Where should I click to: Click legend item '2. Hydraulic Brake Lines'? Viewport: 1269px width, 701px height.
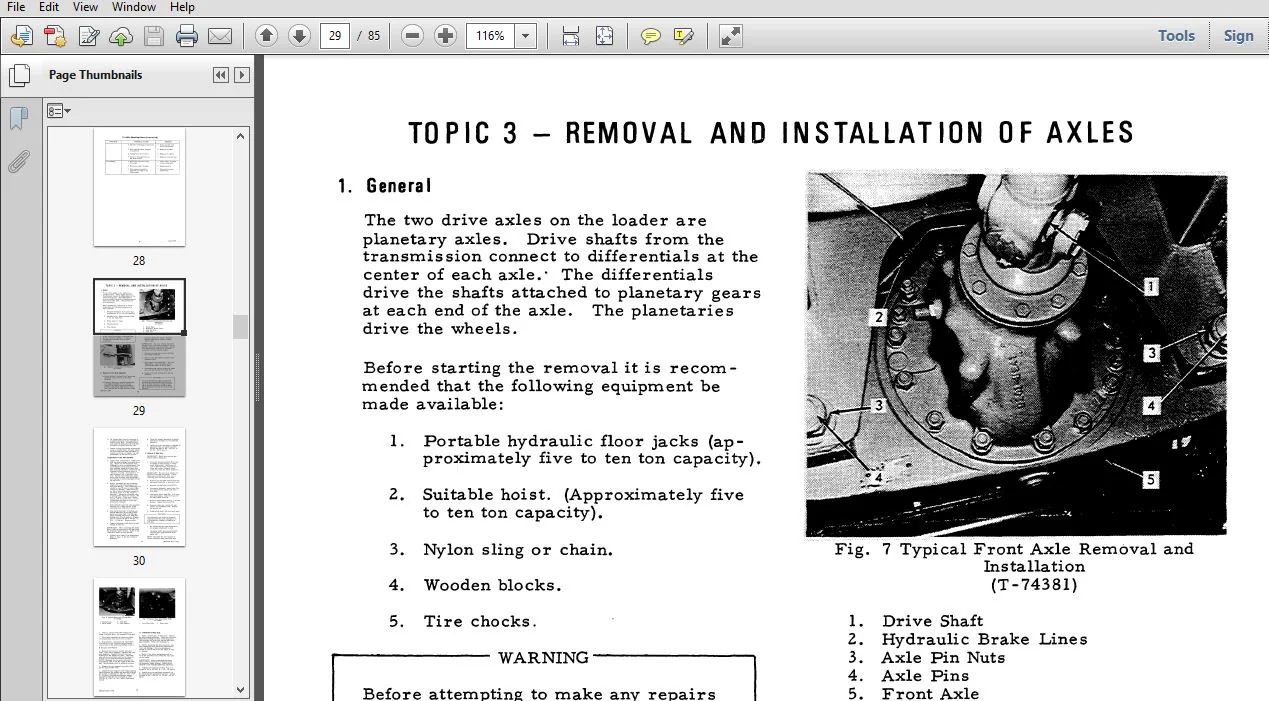click(967, 639)
